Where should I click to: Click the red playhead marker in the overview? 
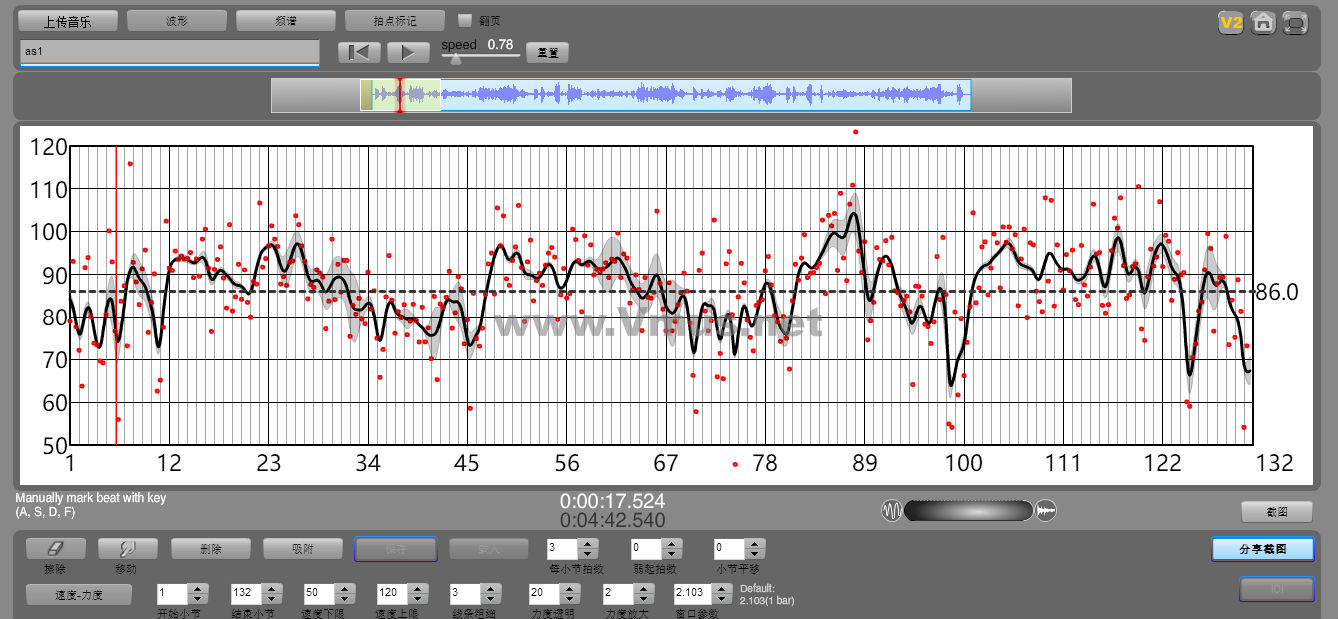click(399, 95)
